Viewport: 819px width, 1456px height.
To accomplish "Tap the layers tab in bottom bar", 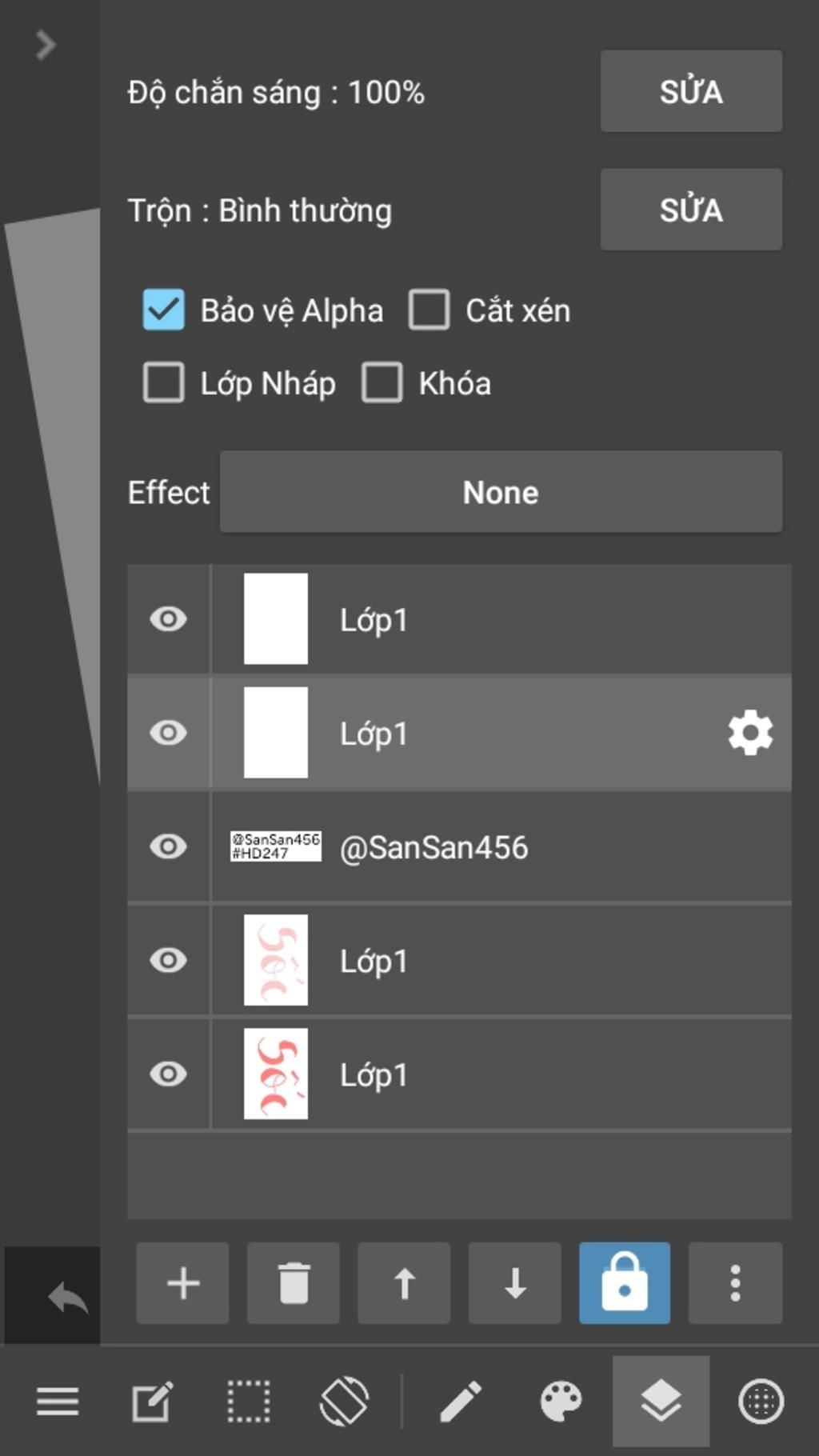I will pyautogui.click(x=661, y=1402).
